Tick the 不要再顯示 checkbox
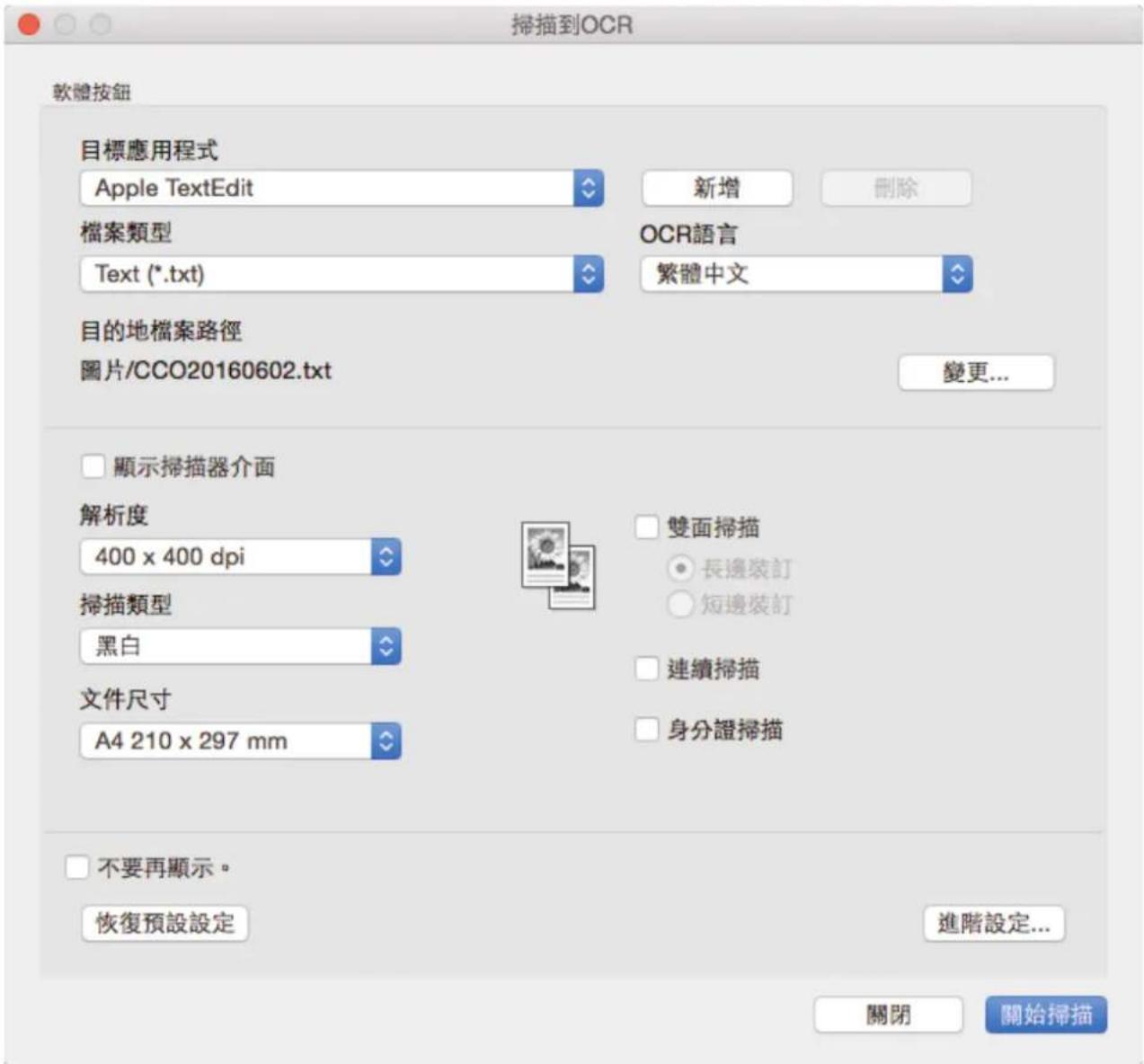Viewport: 1144px width, 1064px height. tap(77, 867)
